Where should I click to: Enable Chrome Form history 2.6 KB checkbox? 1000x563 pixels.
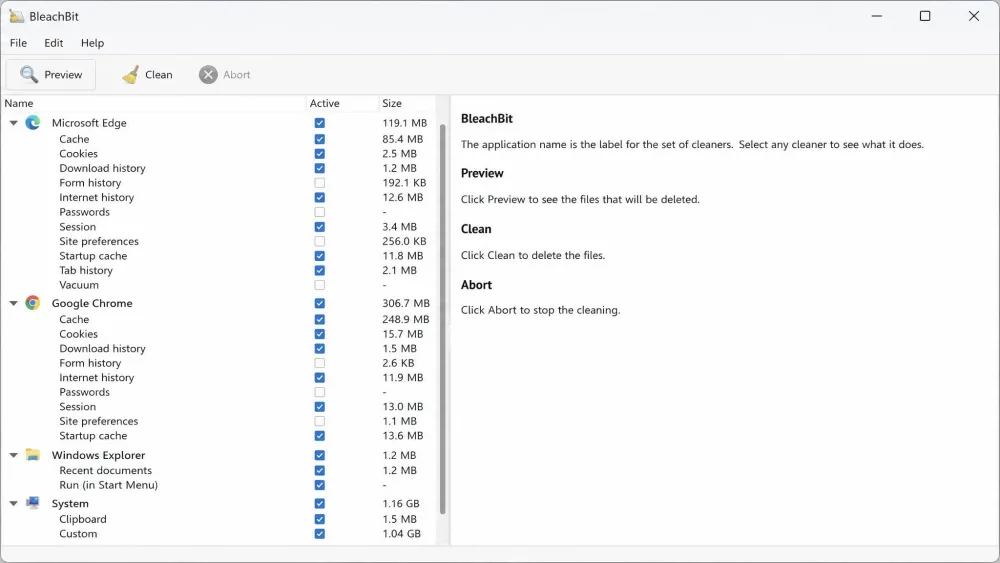(x=320, y=363)
